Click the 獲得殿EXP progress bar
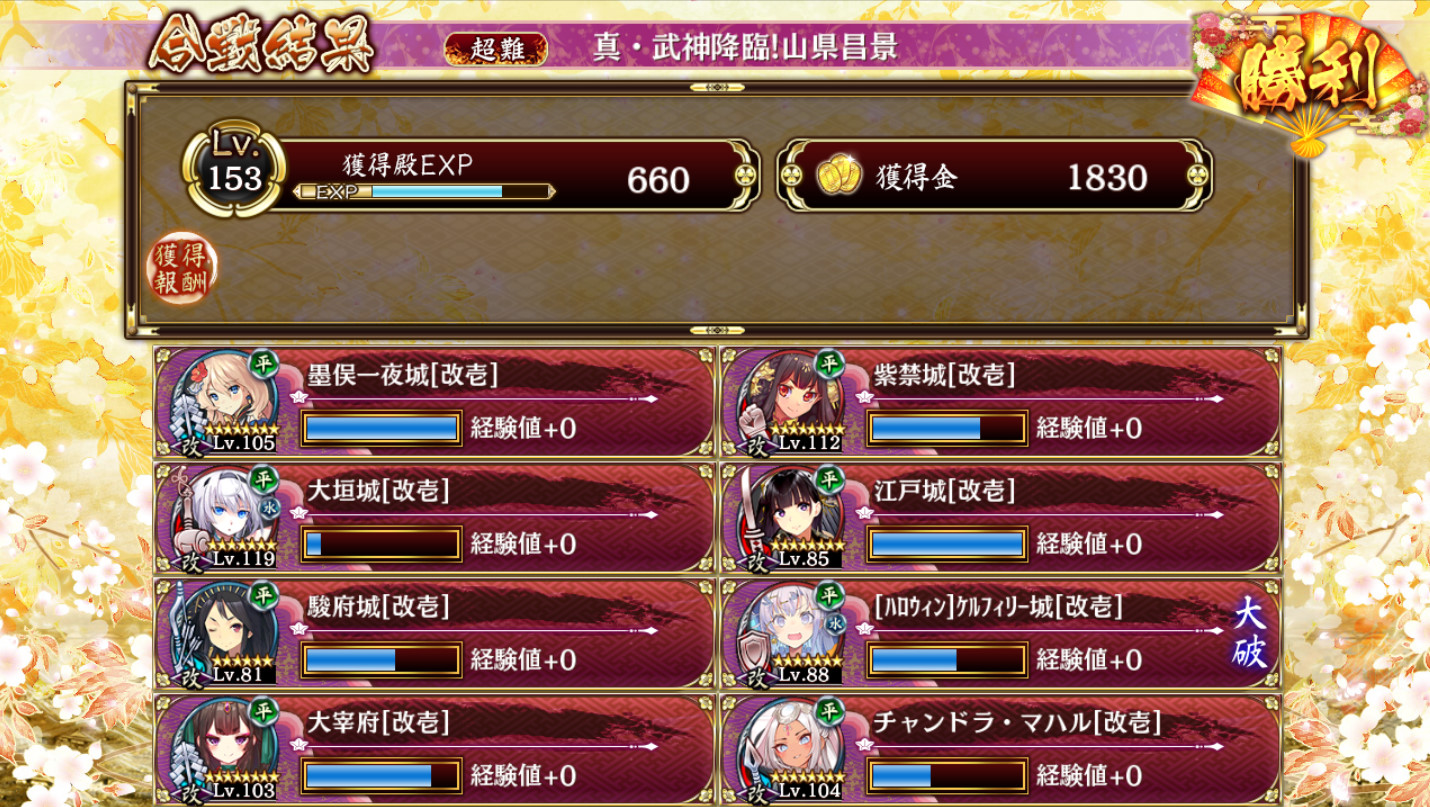The height and width of the screenshot is (807, 1430). 425,191
